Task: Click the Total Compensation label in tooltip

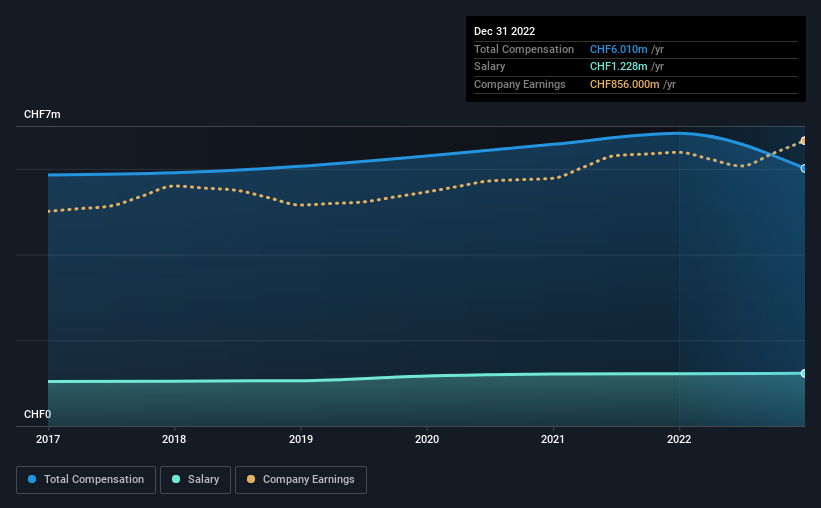Action: (x=524, y=49)
